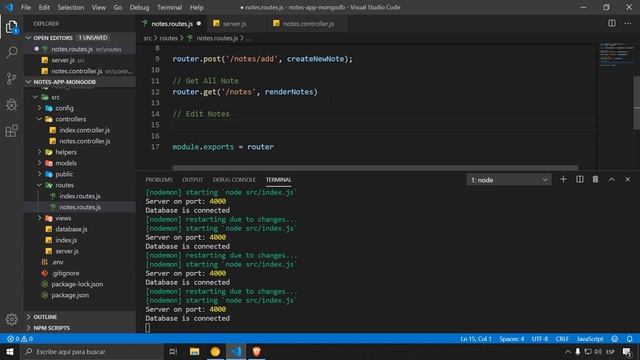Open File Explorer from the taskbar
Screen dimensions: 640x360
coord(195,351)
